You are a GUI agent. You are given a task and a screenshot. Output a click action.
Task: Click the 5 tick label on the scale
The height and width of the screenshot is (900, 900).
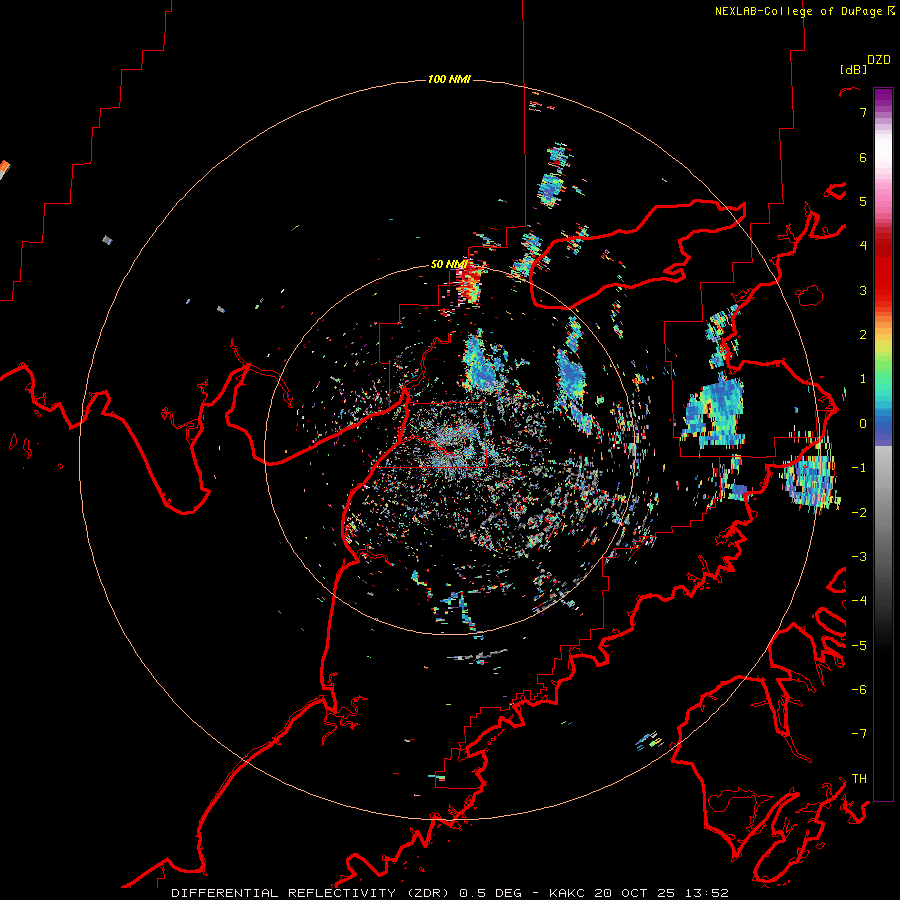[x=863, y=201]
